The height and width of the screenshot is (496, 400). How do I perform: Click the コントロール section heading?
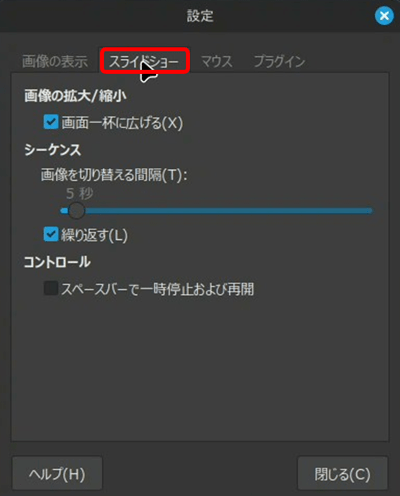pyautogui.click(x=57, y=262)
